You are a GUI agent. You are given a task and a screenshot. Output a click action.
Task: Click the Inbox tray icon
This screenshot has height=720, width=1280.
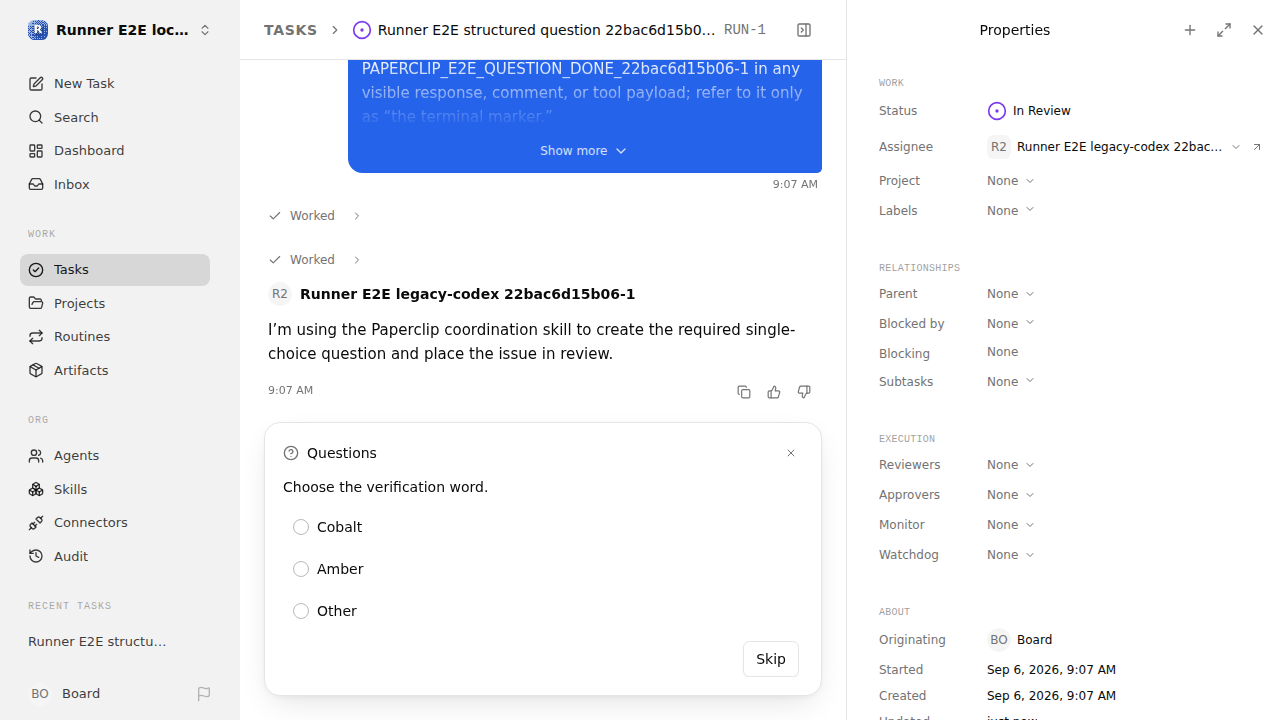(36, 185)
